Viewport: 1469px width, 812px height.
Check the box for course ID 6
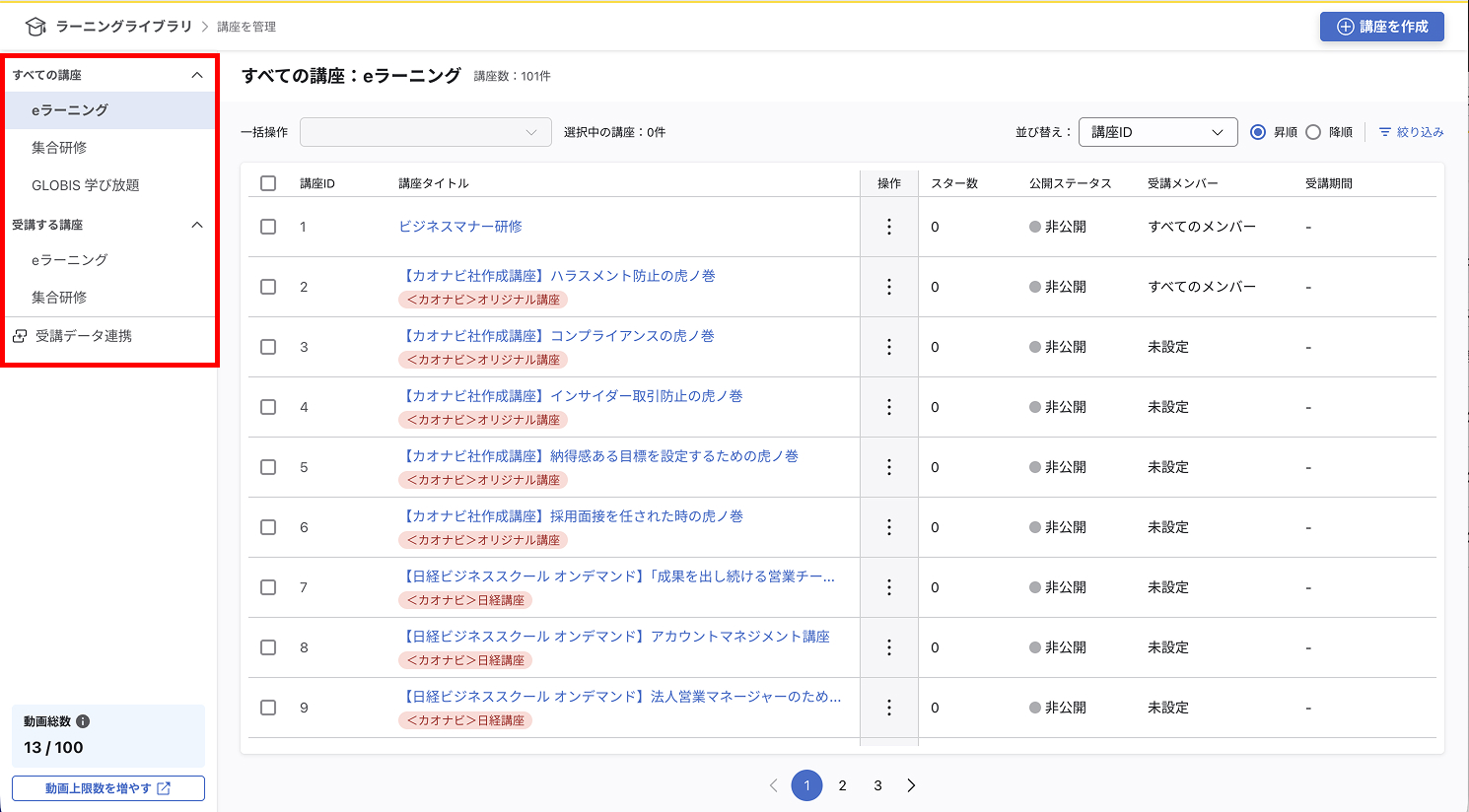pyautogui.click(x=268, y=527)
